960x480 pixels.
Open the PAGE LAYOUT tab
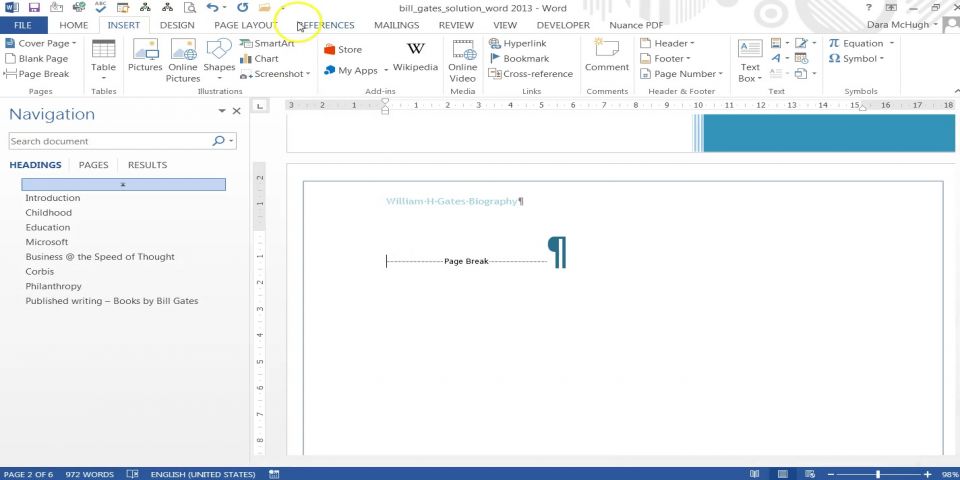246,25
